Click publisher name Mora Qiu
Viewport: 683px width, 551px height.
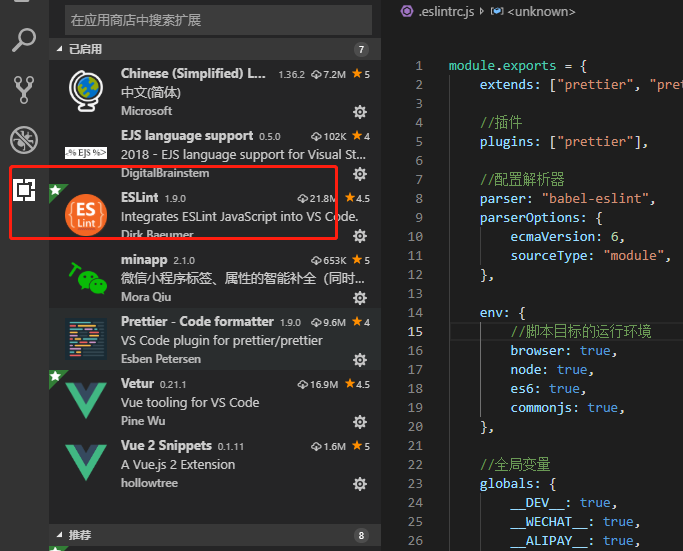coord(146,297)
